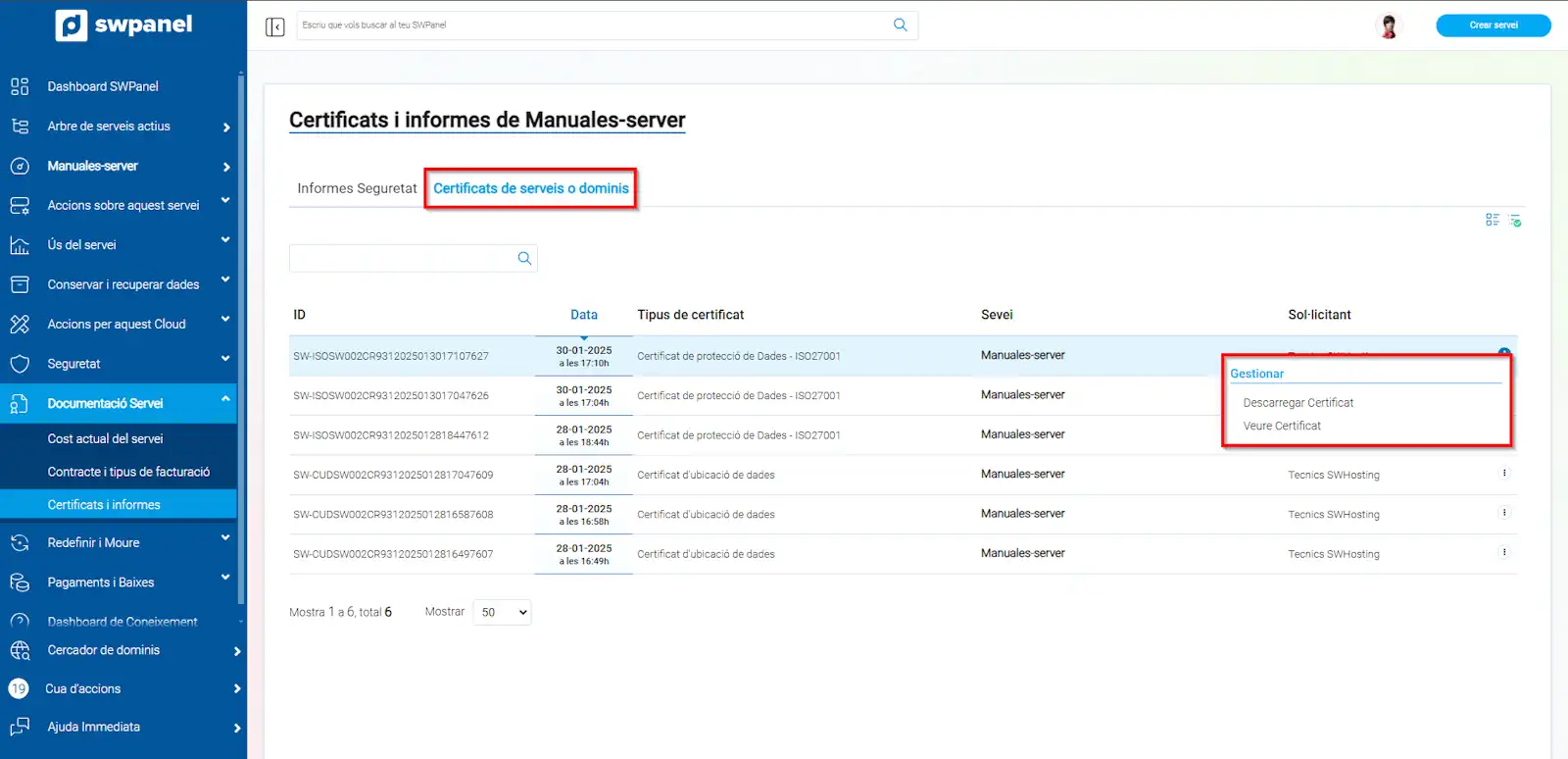Viewport: 1568px width, 759px height.
Task: Click the Cua d'accions counter badge 19
Action: [19, 688]
